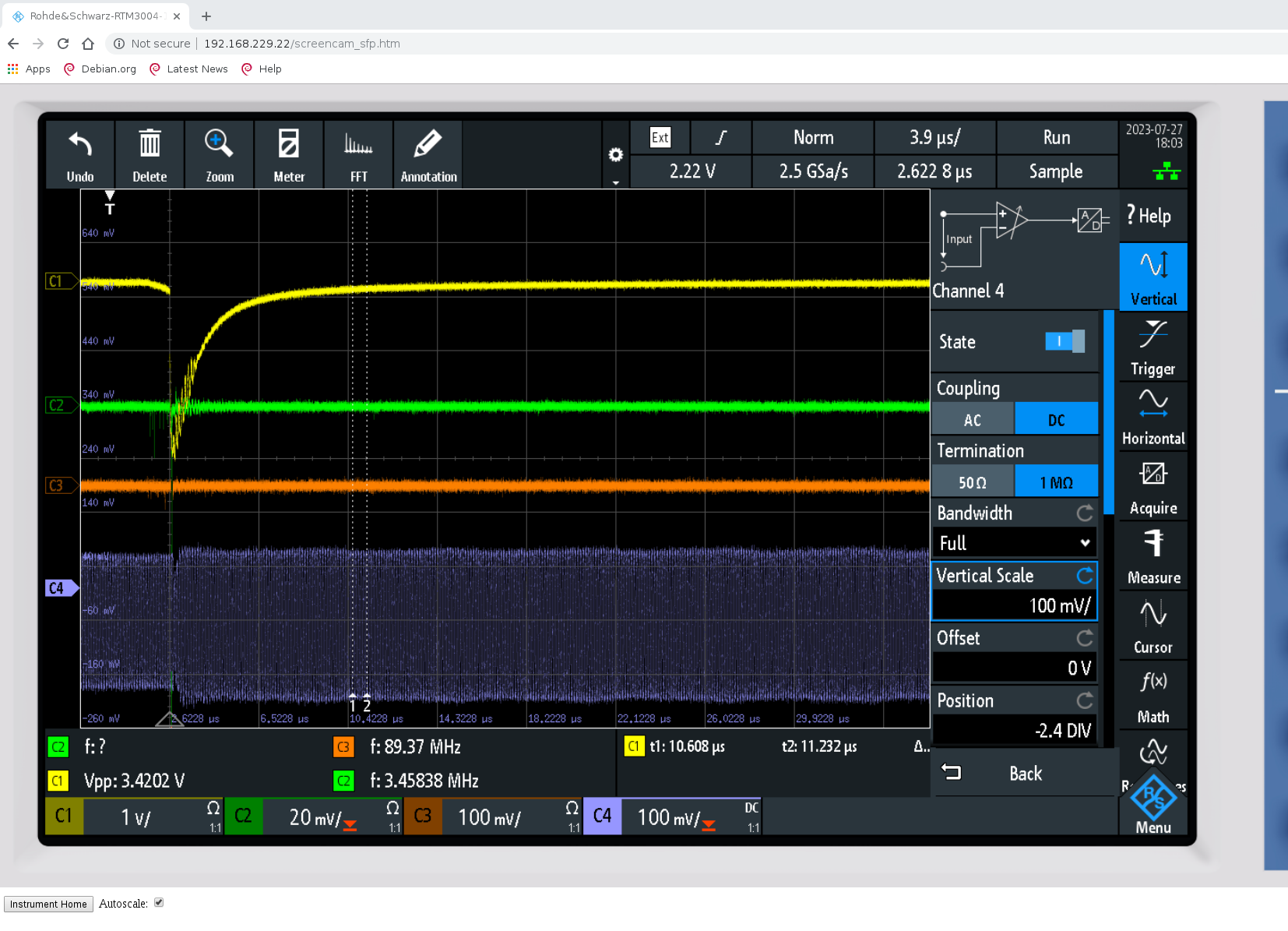The height and width of the screenshot is (931, 1288).
Task: Select the C1 yellow channel label
Action: [x=64, y=816]
